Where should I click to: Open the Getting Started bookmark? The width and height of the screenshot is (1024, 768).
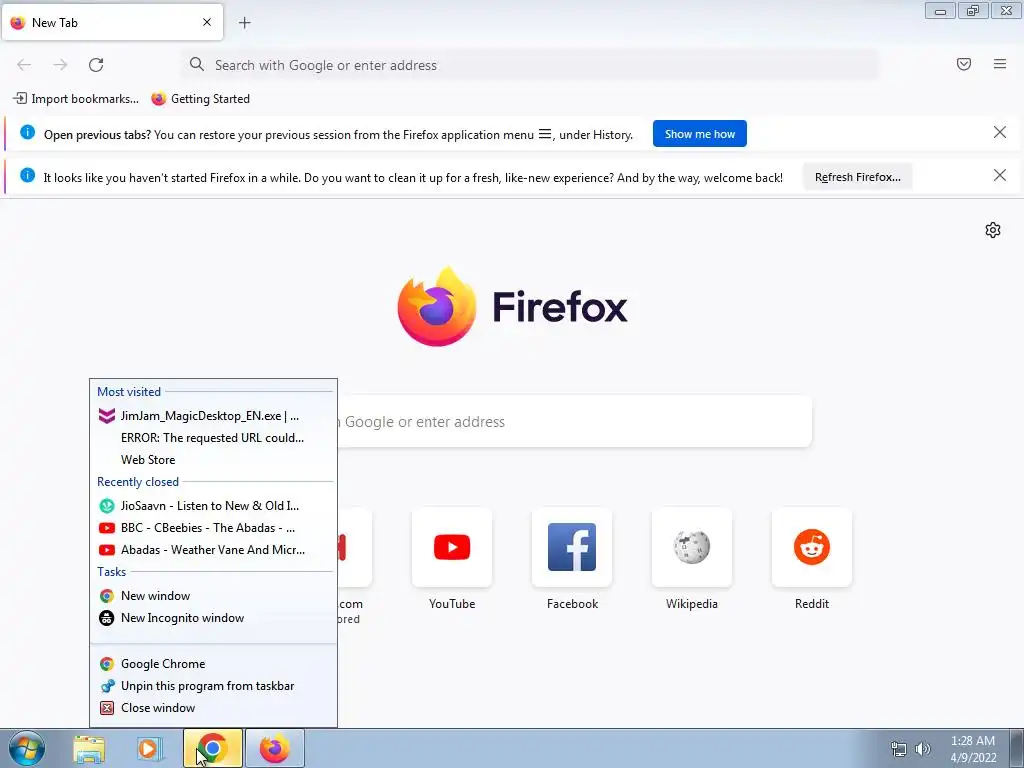pos(200,99)
